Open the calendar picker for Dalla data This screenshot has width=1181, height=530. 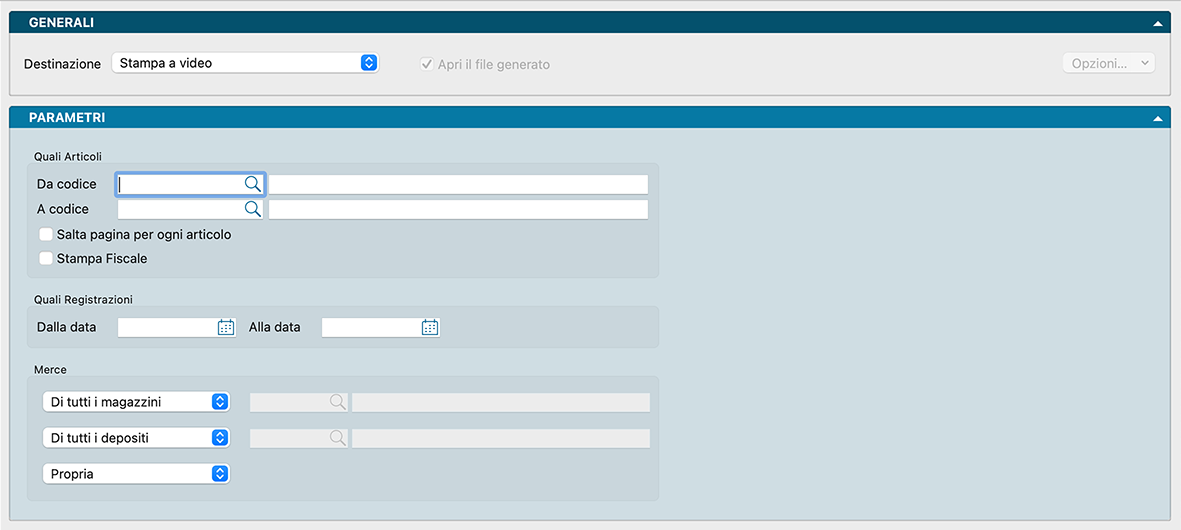226,327
